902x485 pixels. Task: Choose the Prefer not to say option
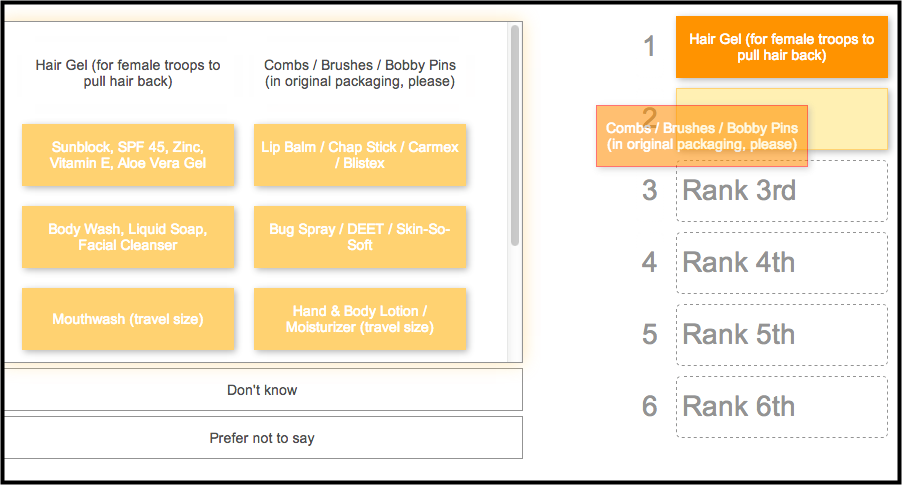click(x=262, y=438)
